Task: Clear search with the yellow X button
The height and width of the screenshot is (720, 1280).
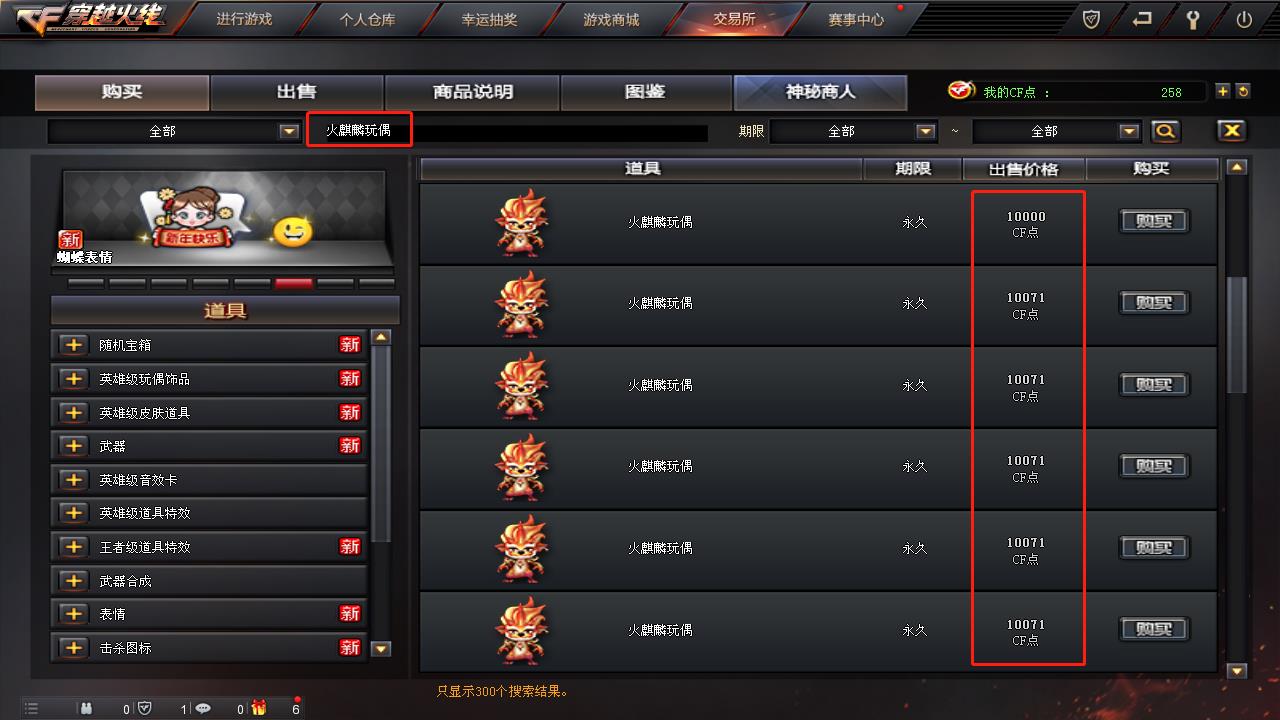Action: tap(1231, 131)
